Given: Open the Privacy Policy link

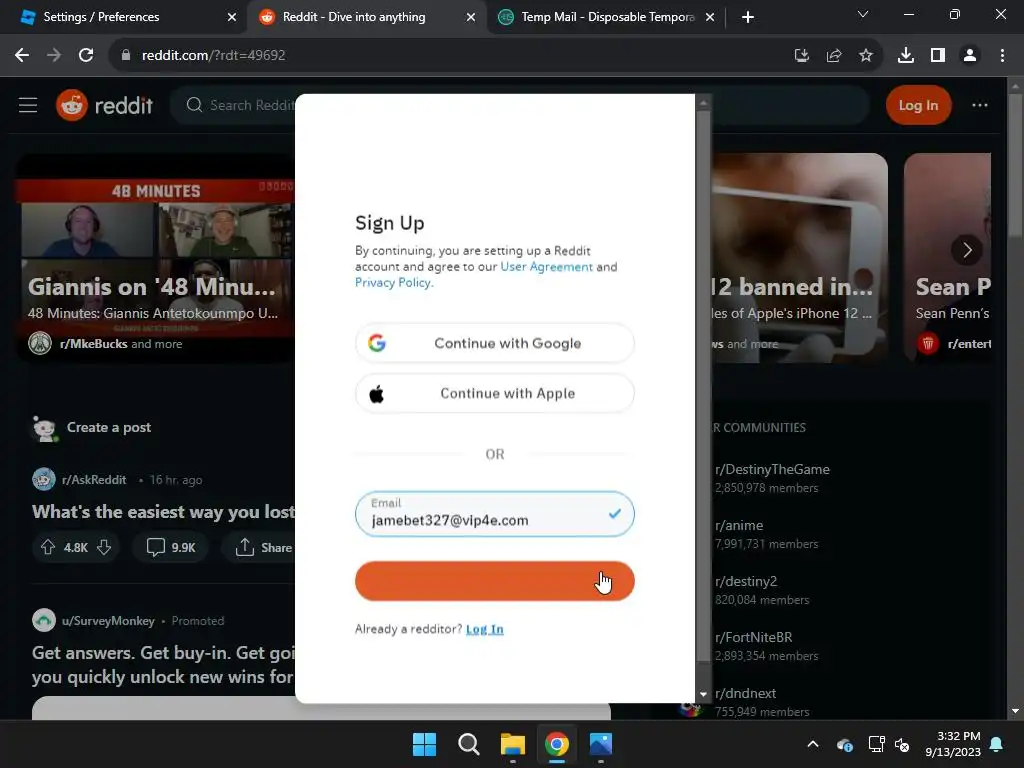Looking at the screenshot, I should [392, 282].
